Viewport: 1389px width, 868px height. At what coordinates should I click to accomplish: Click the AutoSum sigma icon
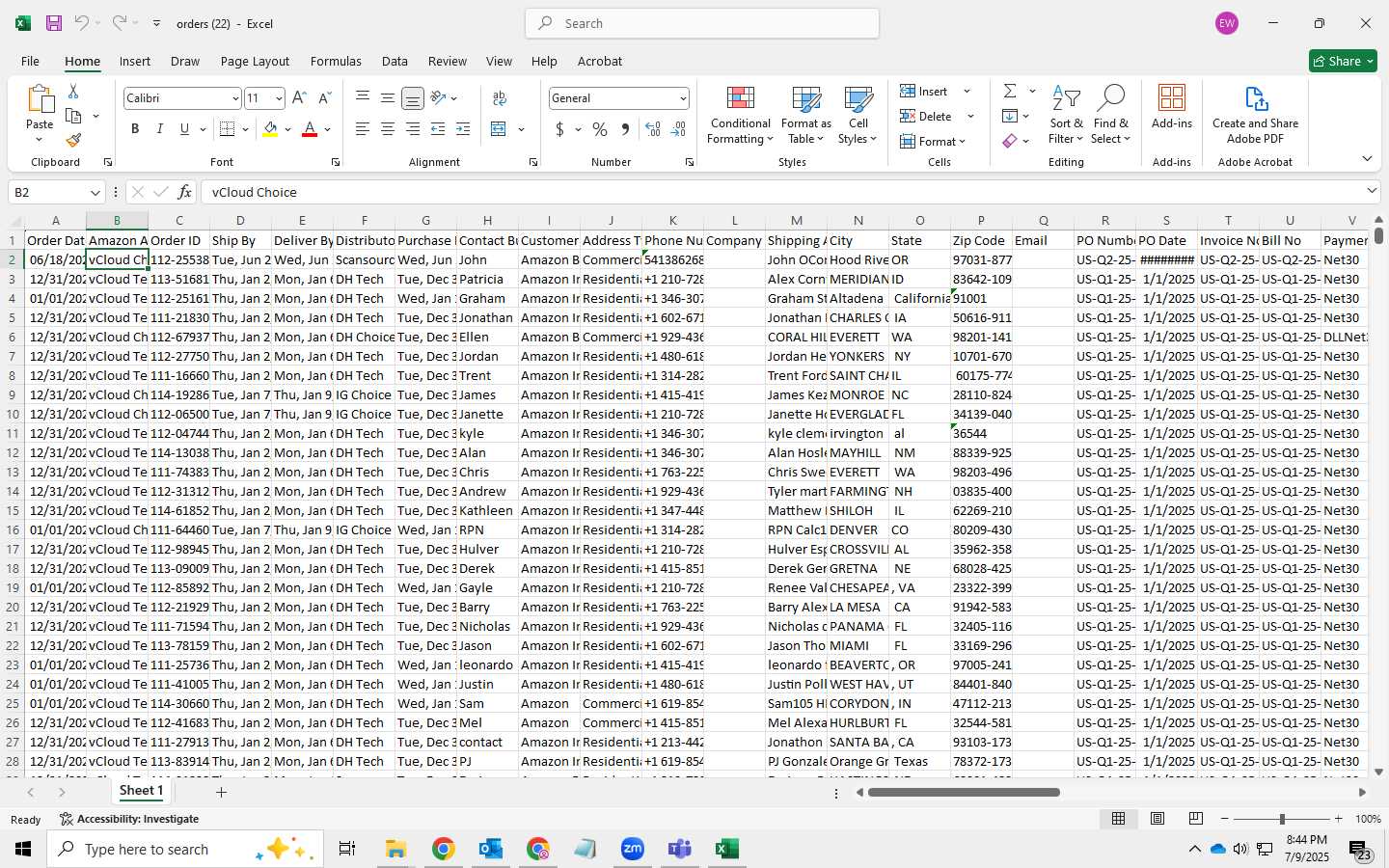[x=1010, y=91]
